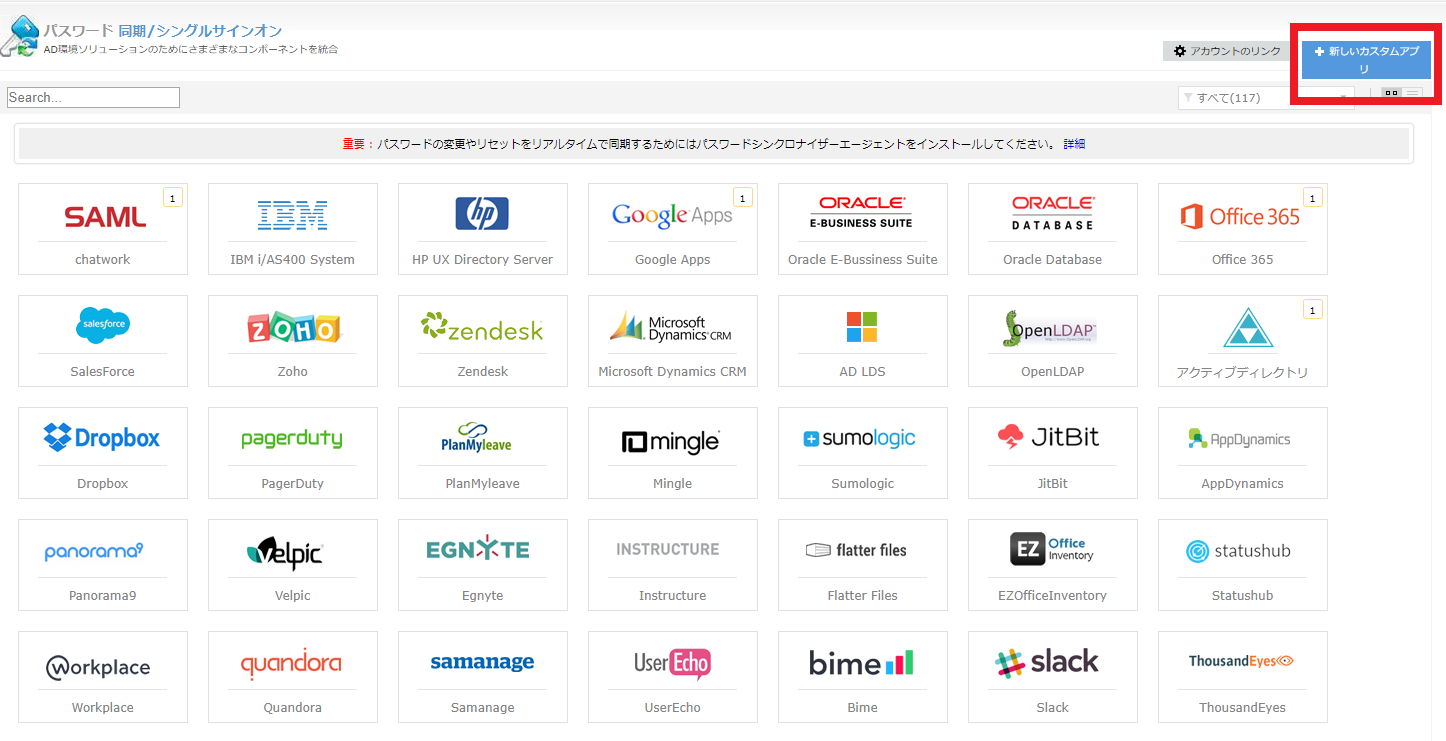Image resolution: width=1446 pixels, height=741 pixels.
Task: Click the "Statushub" app label
Action: (1242, 595)
